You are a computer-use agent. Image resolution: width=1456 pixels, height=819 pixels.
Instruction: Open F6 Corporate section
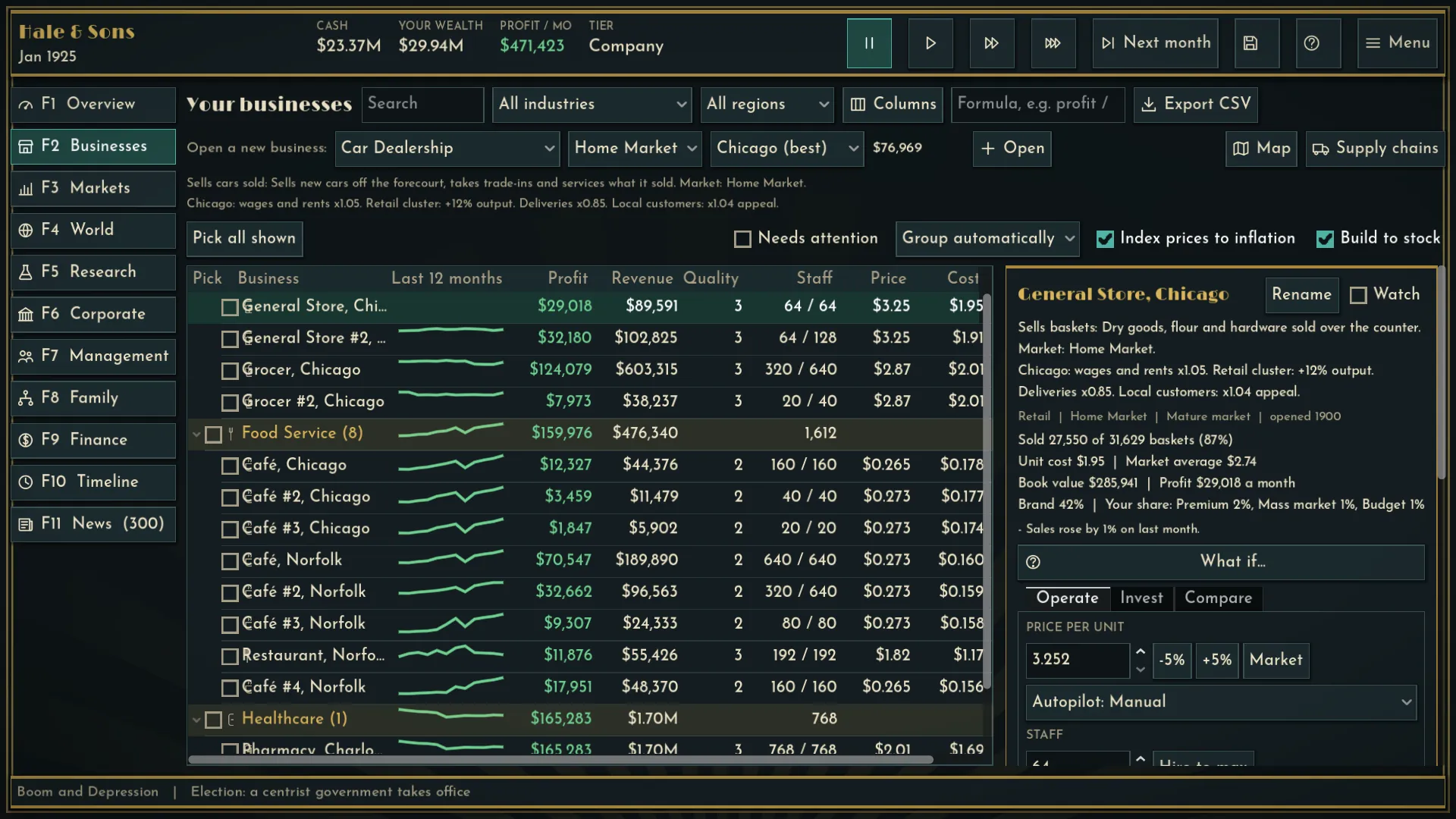93,314
